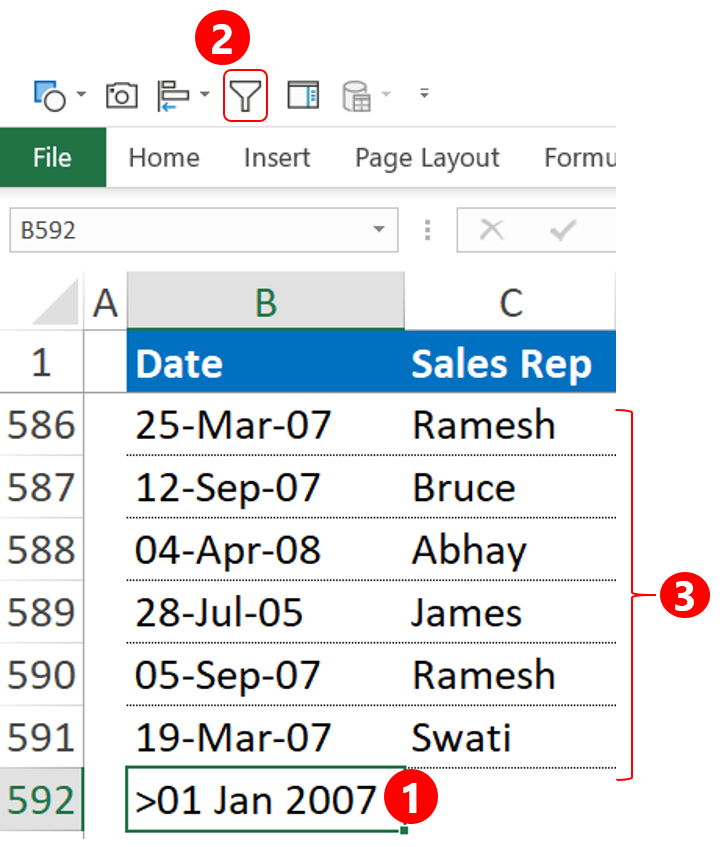Click the formula bar resize dots handle
The width and height of the screenshot is (722, 847).
(x=427, y=230)
